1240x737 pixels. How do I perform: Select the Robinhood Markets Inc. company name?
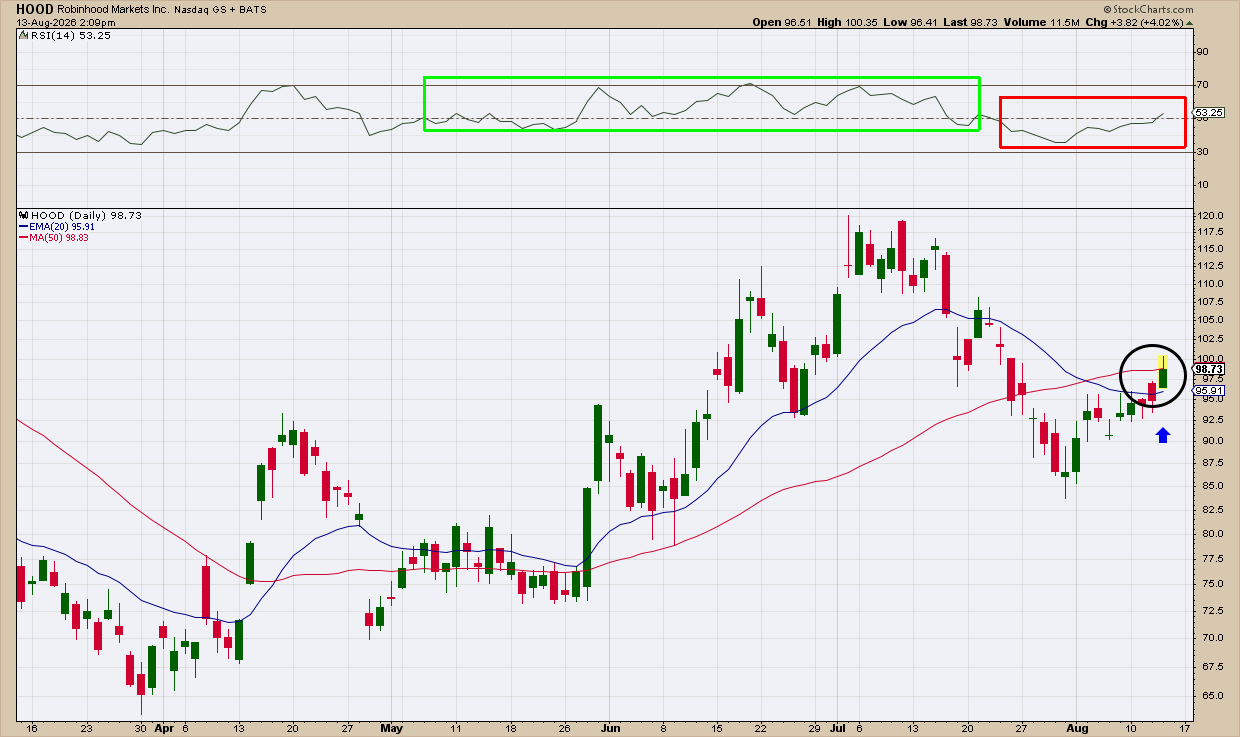(x=113, y=9)
